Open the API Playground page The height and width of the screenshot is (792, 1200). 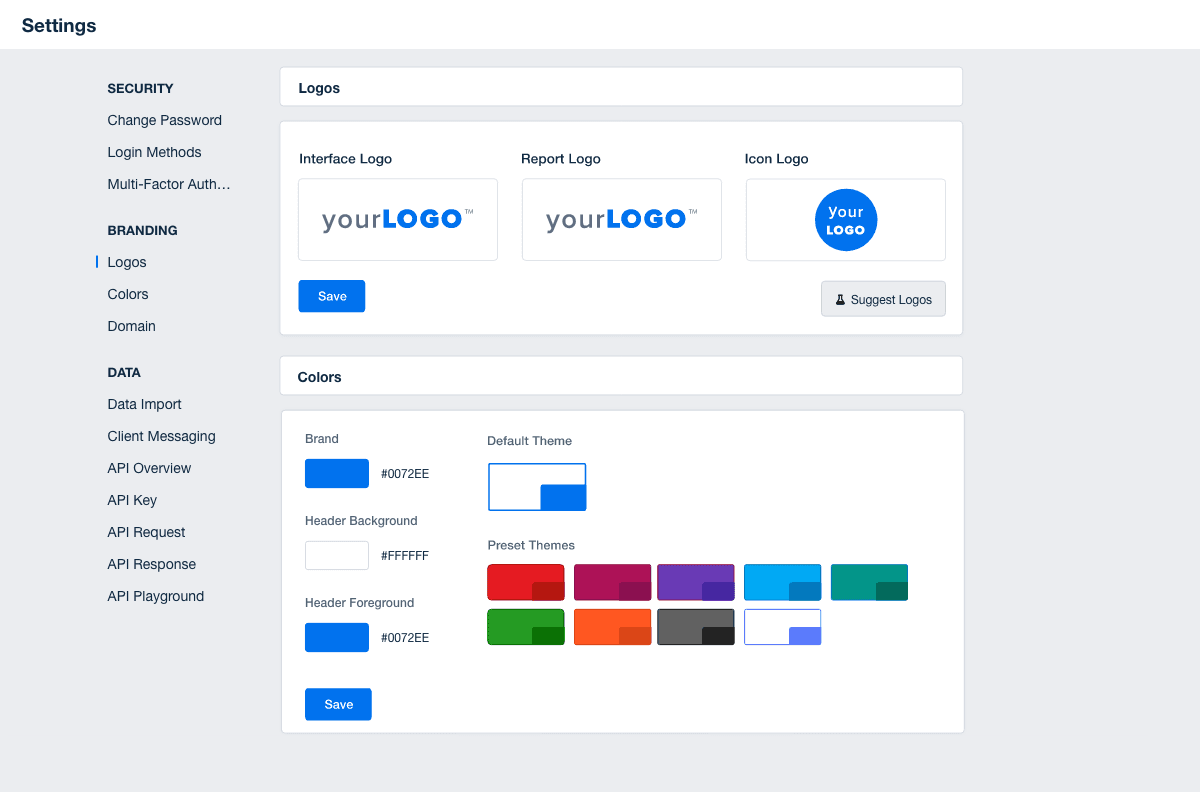point(155,596)
